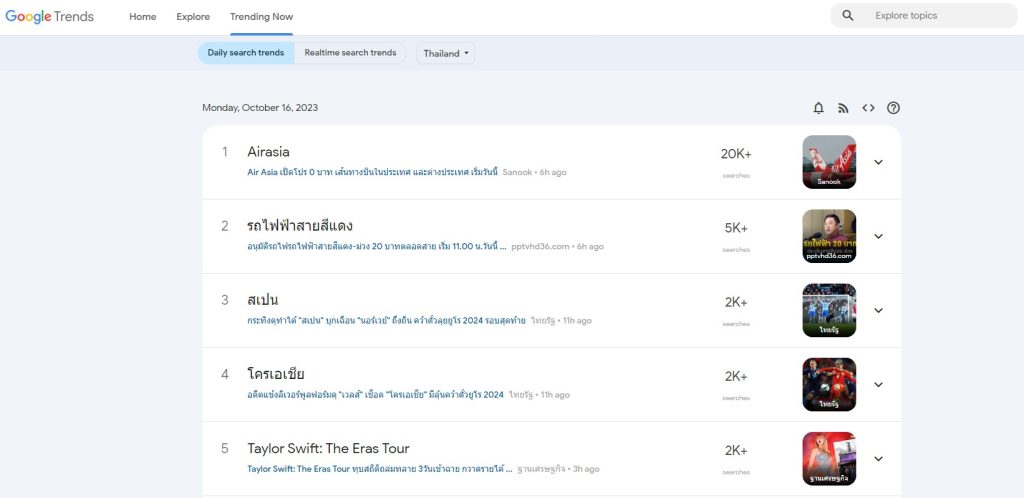Image resolution: width=1024 pixels, height=498 pixels.
Task: Open the Taylor Swift Eras Tour article link
Action: coord(379,469)
